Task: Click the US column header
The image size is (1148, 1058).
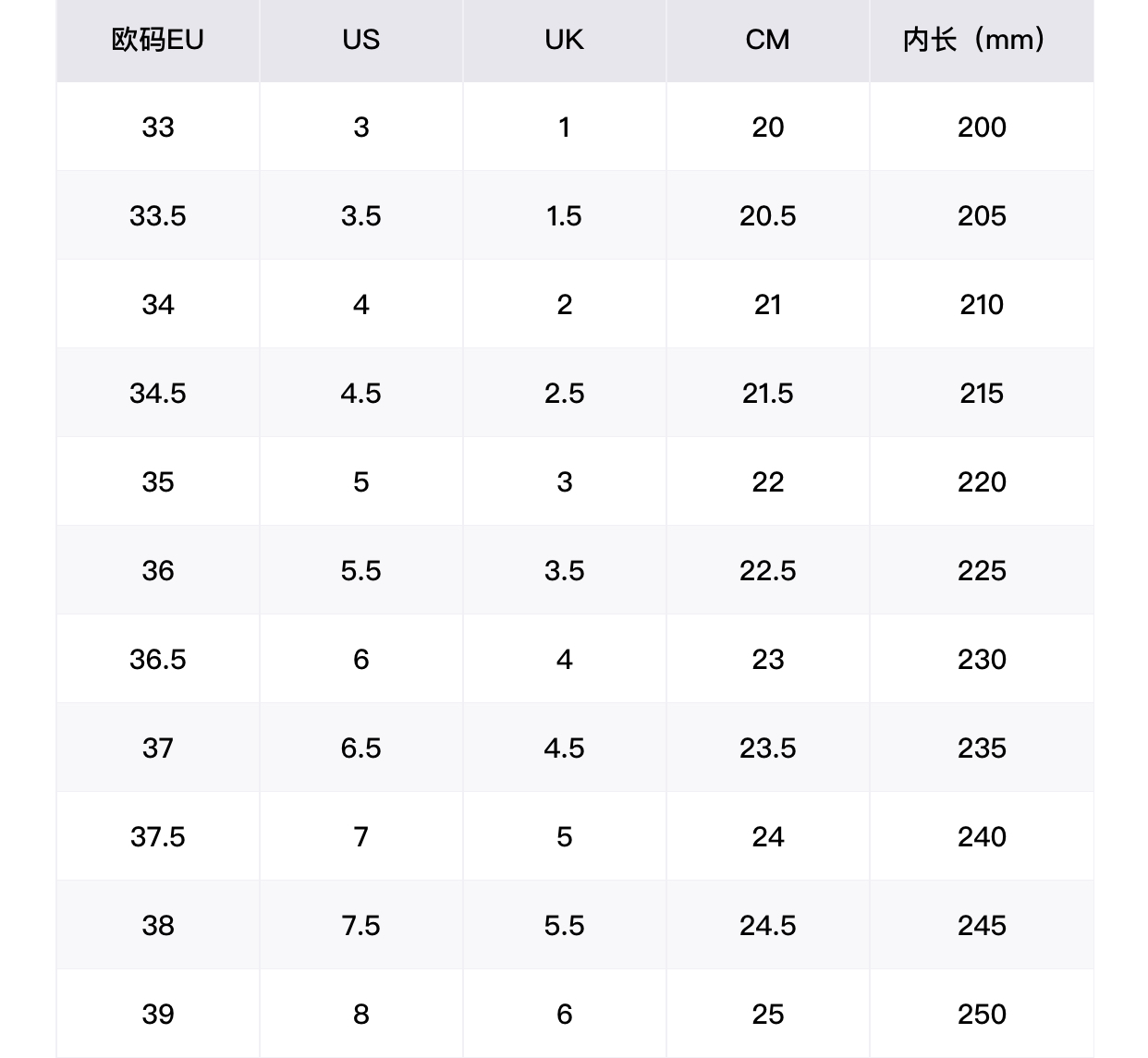Action: [360, 40]
